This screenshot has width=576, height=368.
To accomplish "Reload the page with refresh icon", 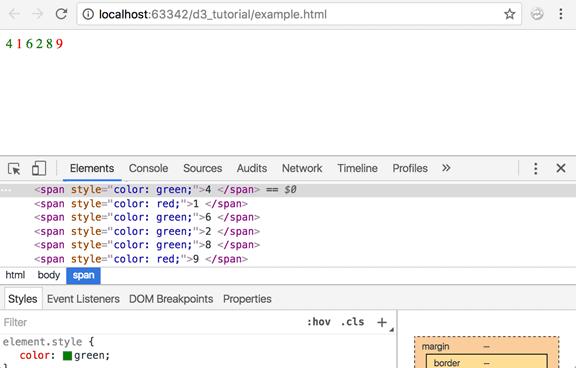I will tap(61, 14).
